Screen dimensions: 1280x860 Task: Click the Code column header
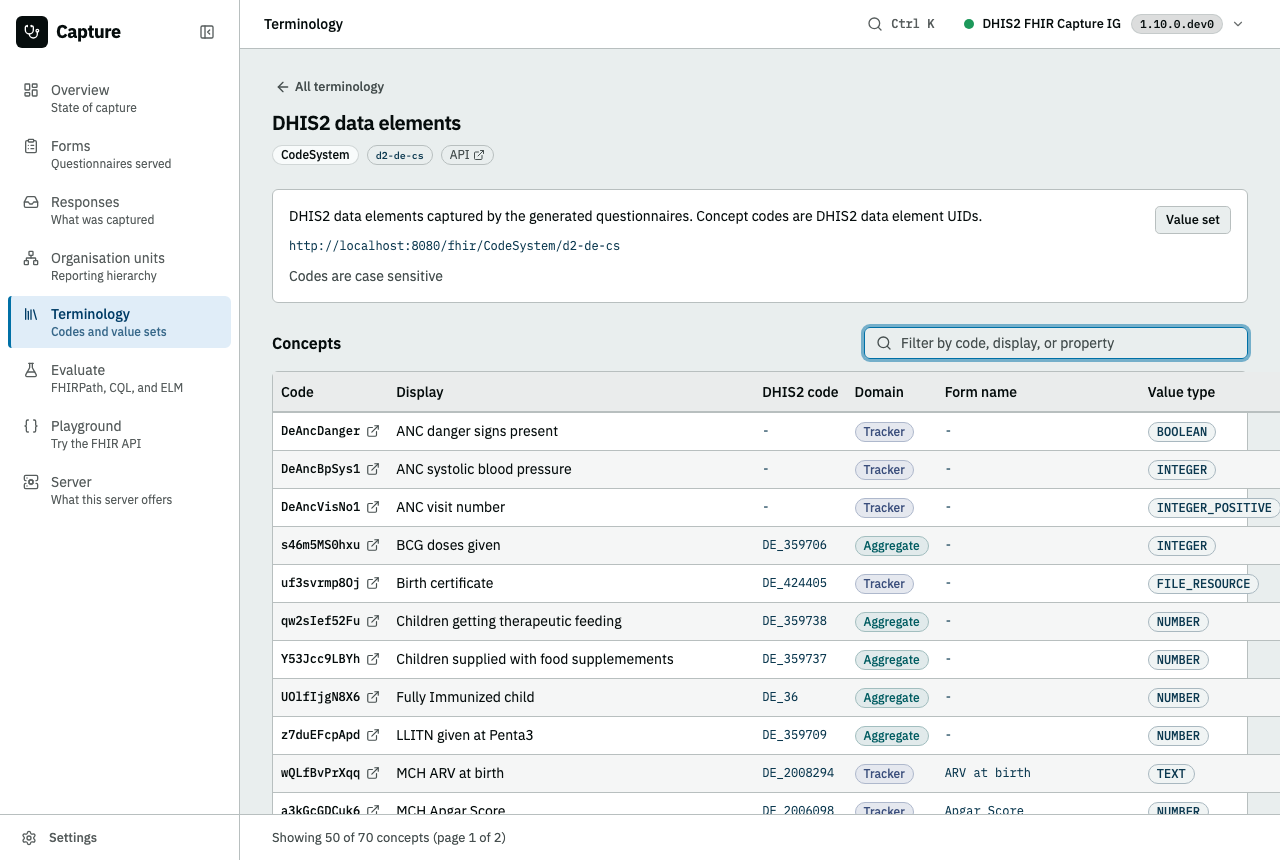(297, 392)
